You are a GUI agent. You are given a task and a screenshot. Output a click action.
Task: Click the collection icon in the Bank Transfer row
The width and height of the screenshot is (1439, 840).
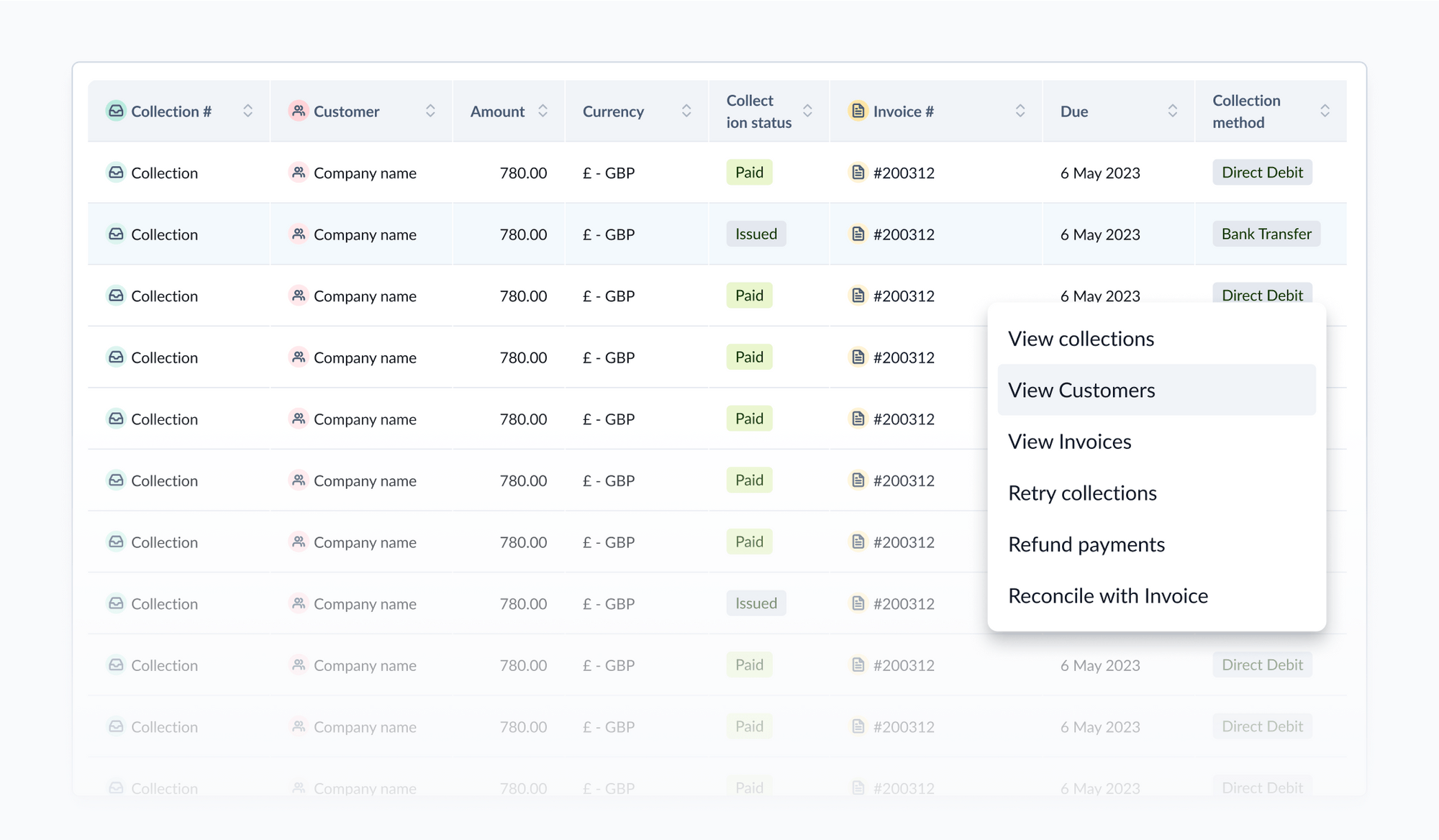tap(116, 234)
